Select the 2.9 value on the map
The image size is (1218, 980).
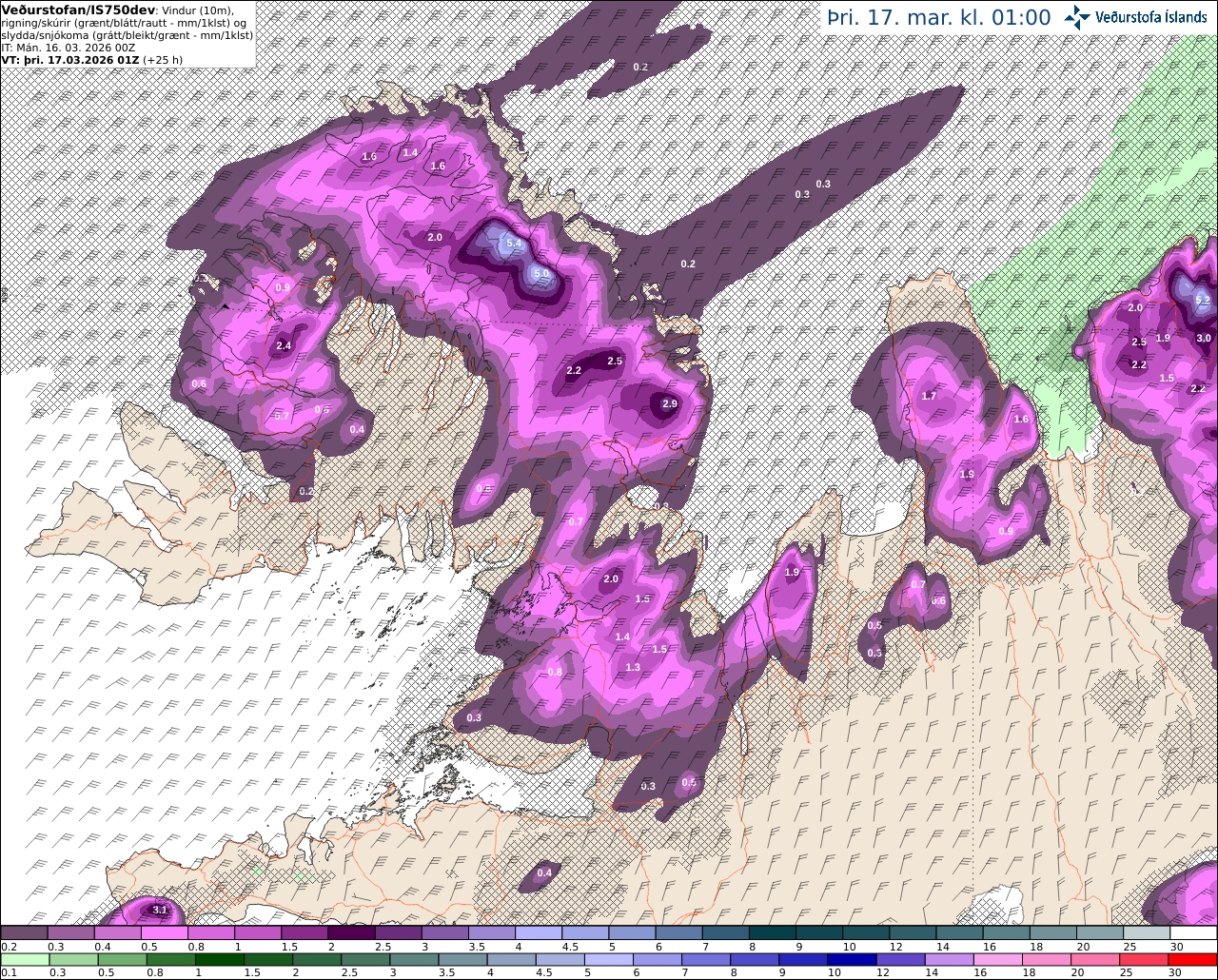point(669,404)
